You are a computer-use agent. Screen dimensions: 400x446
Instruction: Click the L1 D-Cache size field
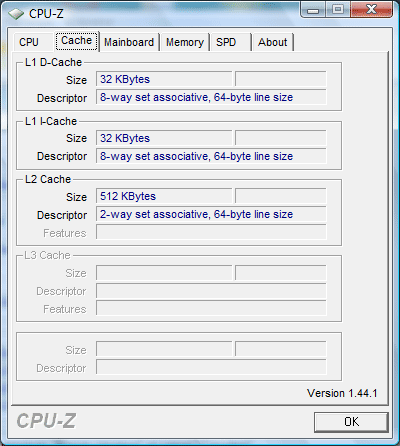(164, 79)
